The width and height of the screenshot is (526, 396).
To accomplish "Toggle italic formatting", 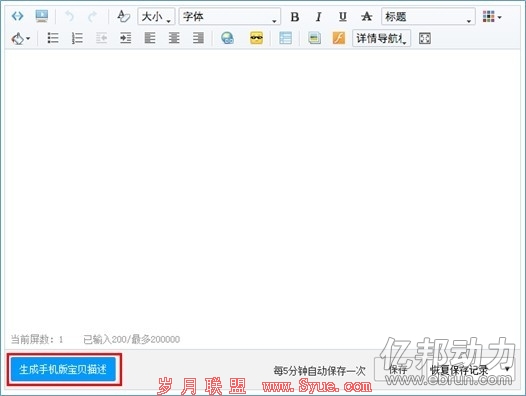I will point(318,16).
